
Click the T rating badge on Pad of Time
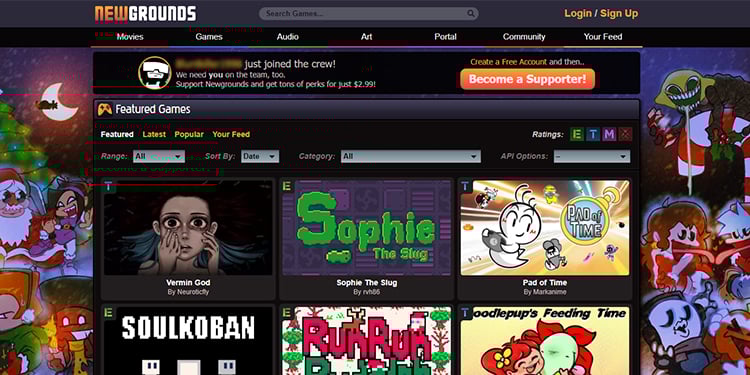pos(465,186)
